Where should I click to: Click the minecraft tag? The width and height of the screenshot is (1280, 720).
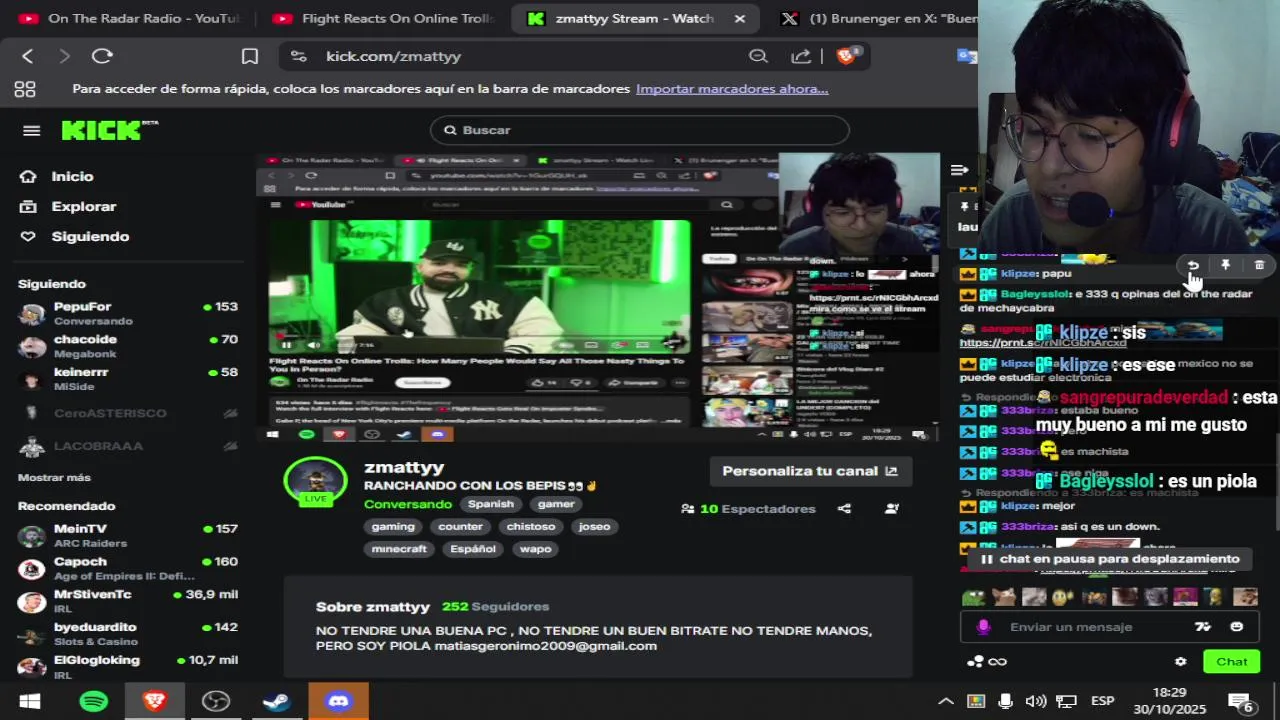[399, 548]
